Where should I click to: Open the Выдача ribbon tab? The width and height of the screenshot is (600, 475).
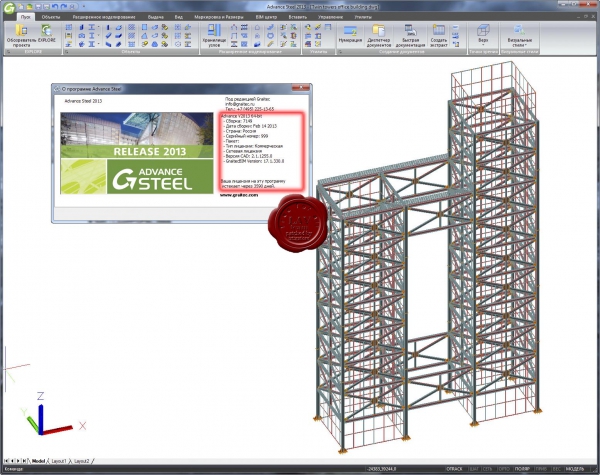156,17
